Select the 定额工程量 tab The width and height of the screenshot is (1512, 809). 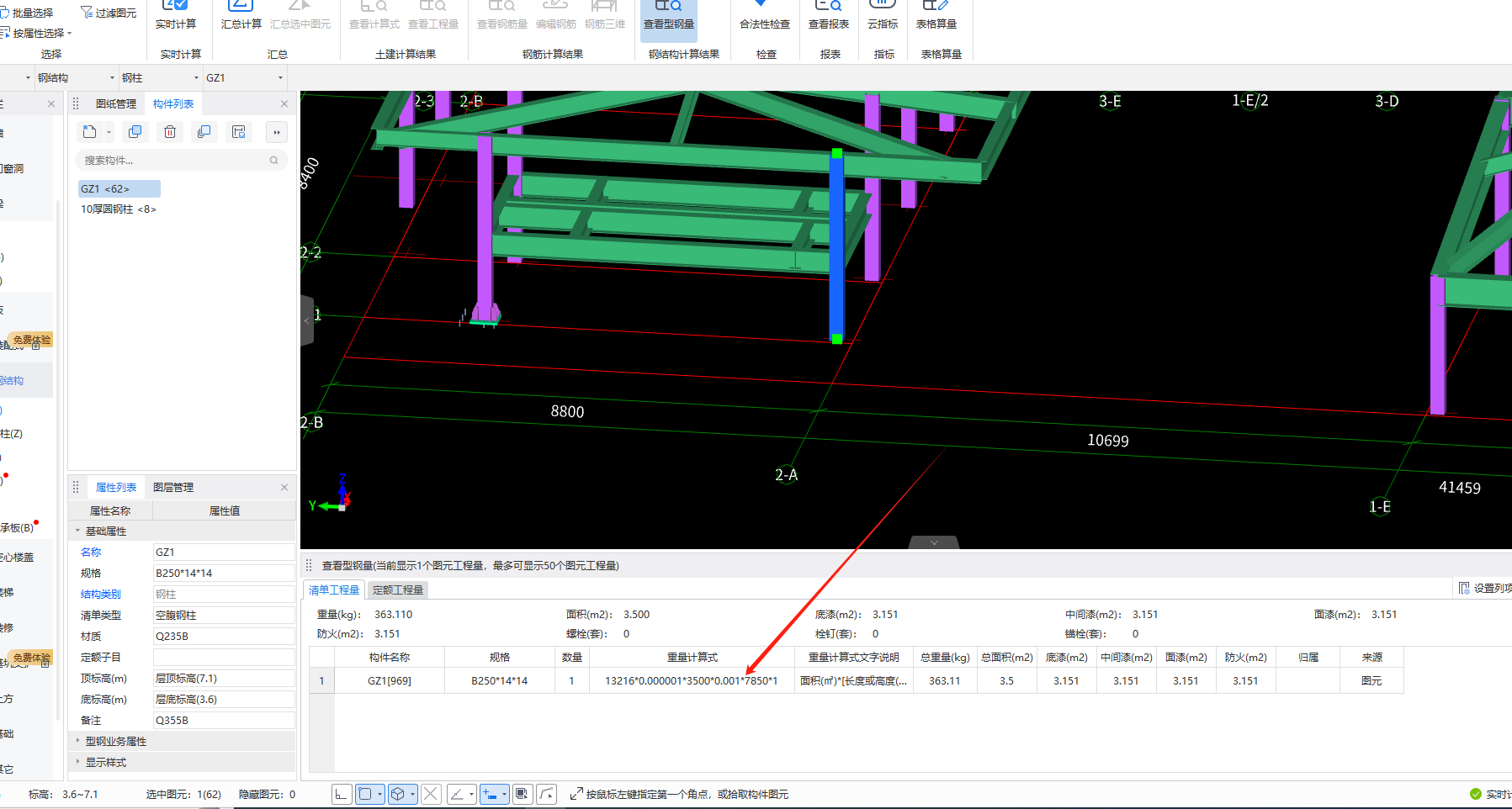(398, 590)
